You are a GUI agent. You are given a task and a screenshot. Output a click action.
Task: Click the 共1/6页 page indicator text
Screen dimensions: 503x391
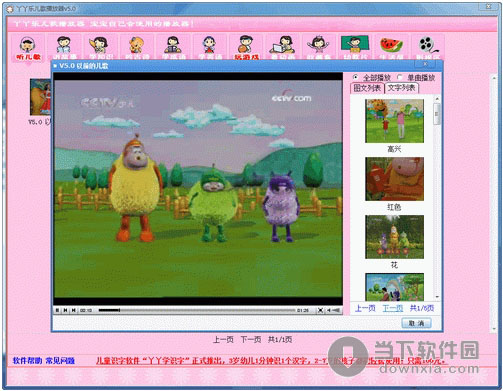coord(422,308)
